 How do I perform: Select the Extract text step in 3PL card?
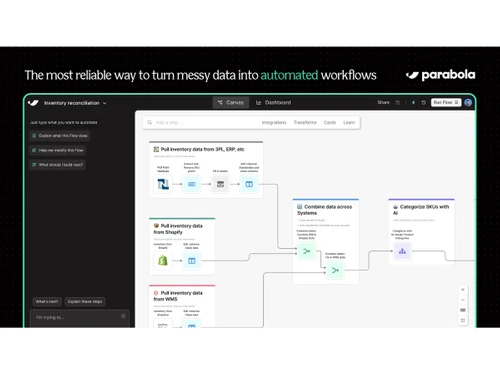point(192,184)
